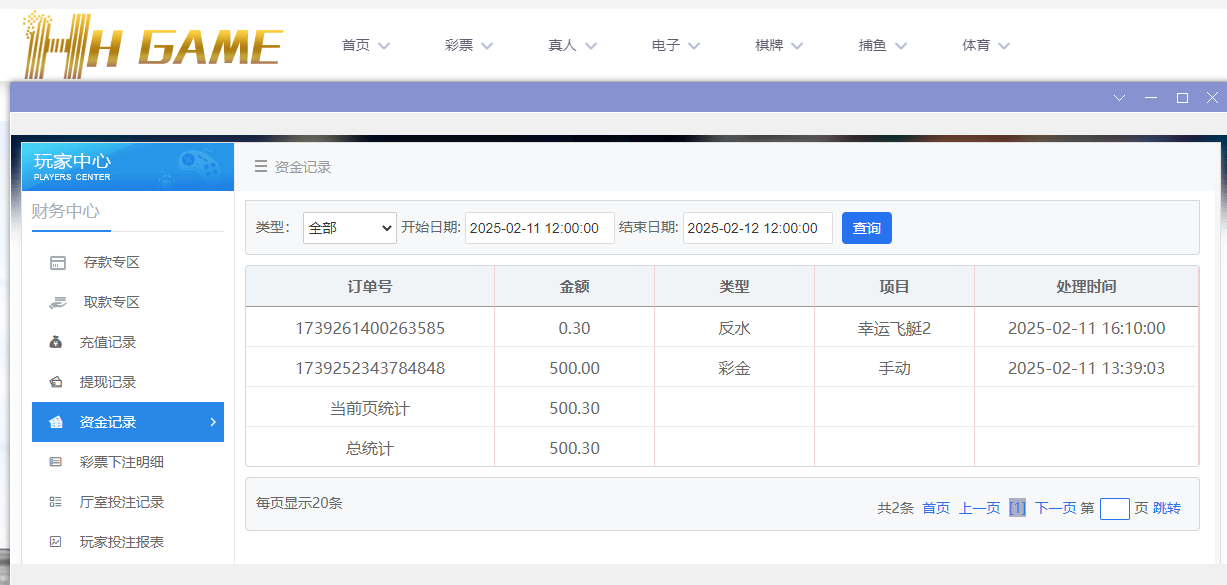Click the deposit area (存款专区) sidebar icon
Image resolution: width=1227 pixels, height=585 pixels.
tap(58, 263)
